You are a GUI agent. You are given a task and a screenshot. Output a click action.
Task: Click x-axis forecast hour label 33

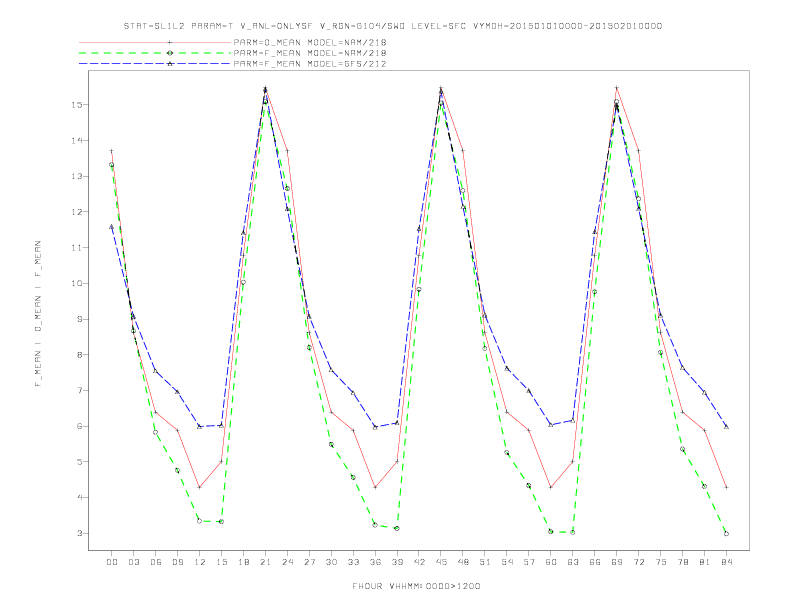[x=353, y=562]
